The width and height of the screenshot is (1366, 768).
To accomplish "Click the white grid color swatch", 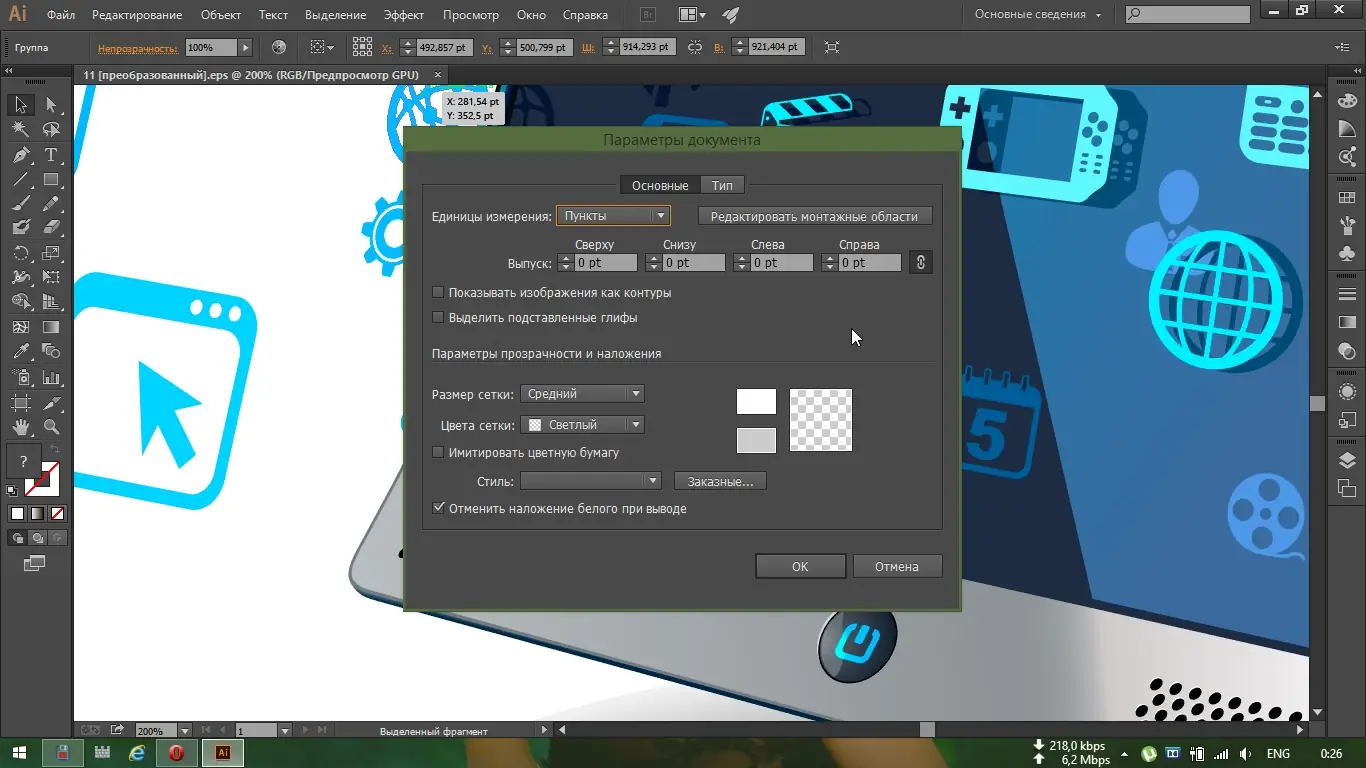I will (756, 401).
